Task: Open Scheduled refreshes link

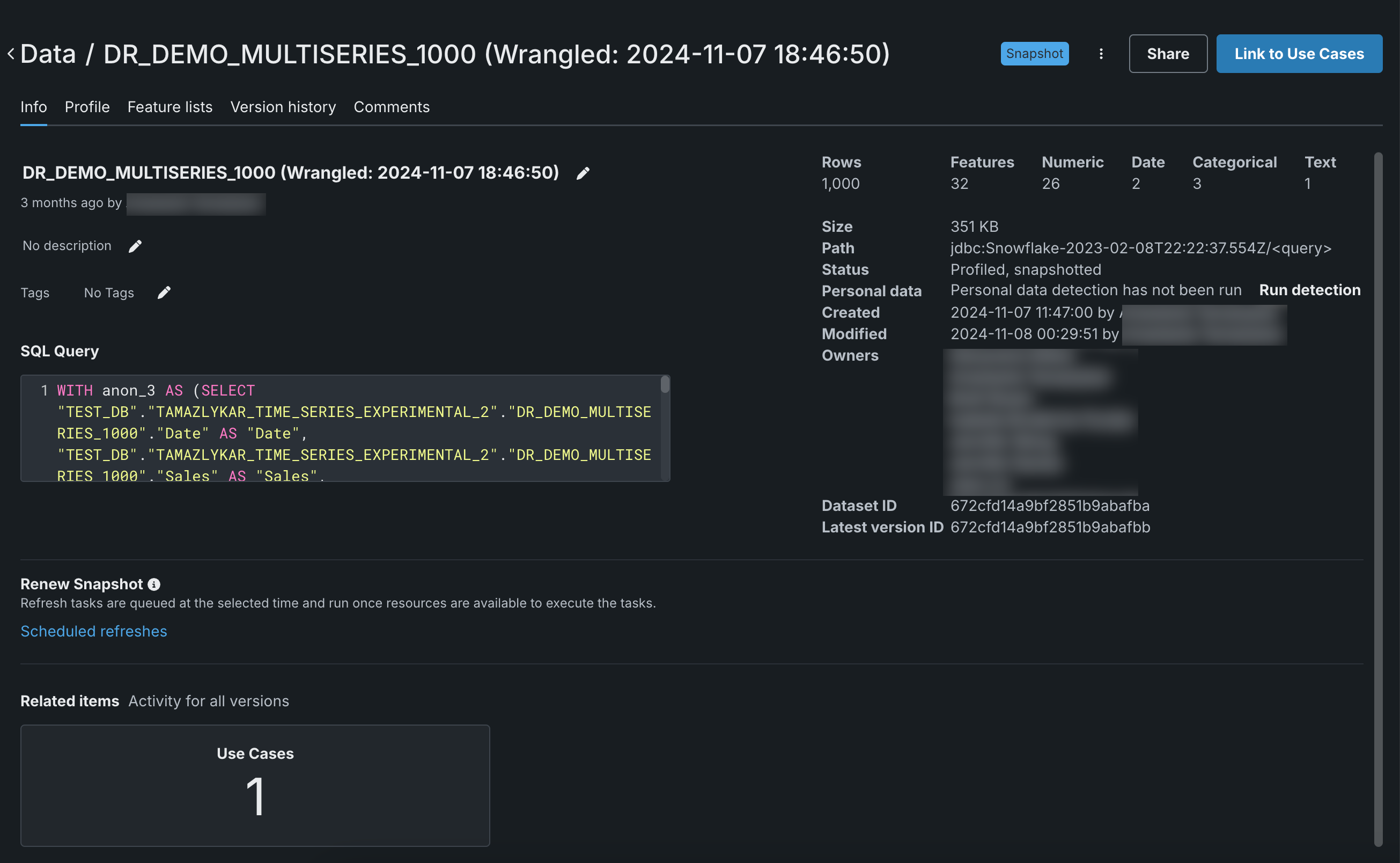Action: (93, 631)
